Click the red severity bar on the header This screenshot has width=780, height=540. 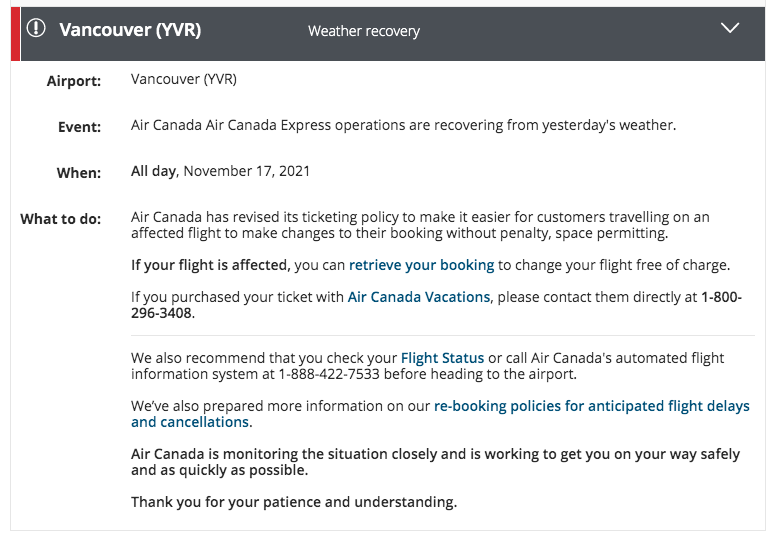tap(15, 34)
